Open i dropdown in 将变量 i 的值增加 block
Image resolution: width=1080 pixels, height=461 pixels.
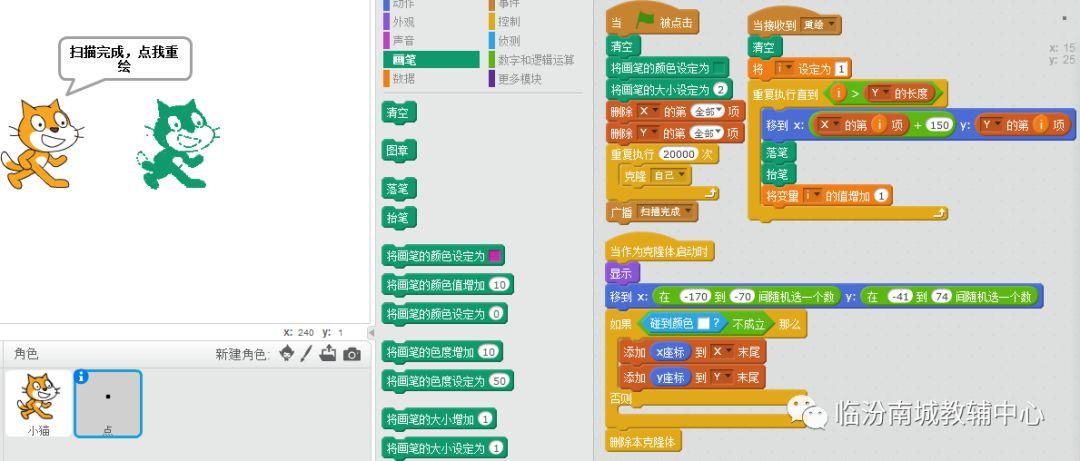pyautogui.click(x=813, y=196)
